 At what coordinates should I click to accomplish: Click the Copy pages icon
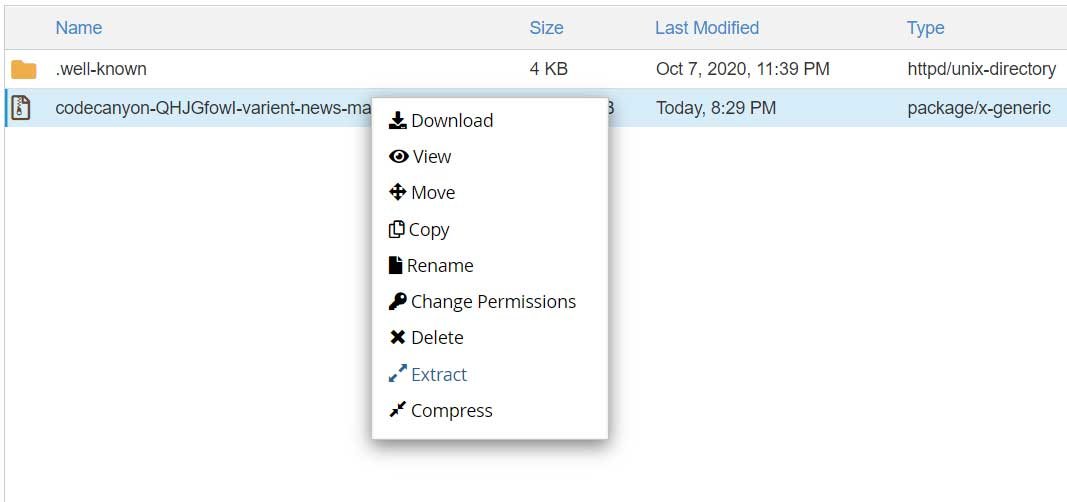point(396,229)
